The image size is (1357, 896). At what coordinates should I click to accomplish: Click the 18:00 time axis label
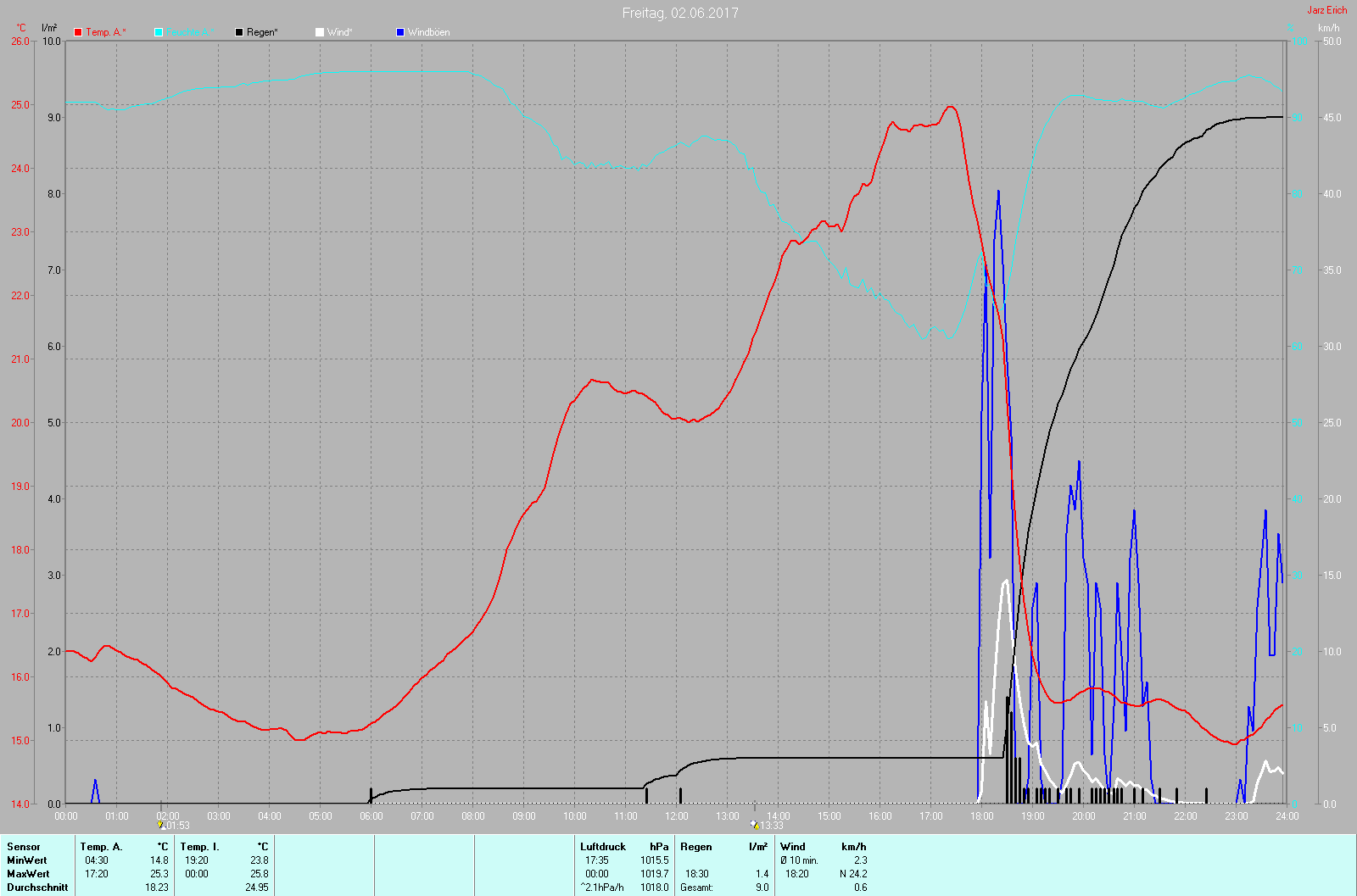pos(982,816)
